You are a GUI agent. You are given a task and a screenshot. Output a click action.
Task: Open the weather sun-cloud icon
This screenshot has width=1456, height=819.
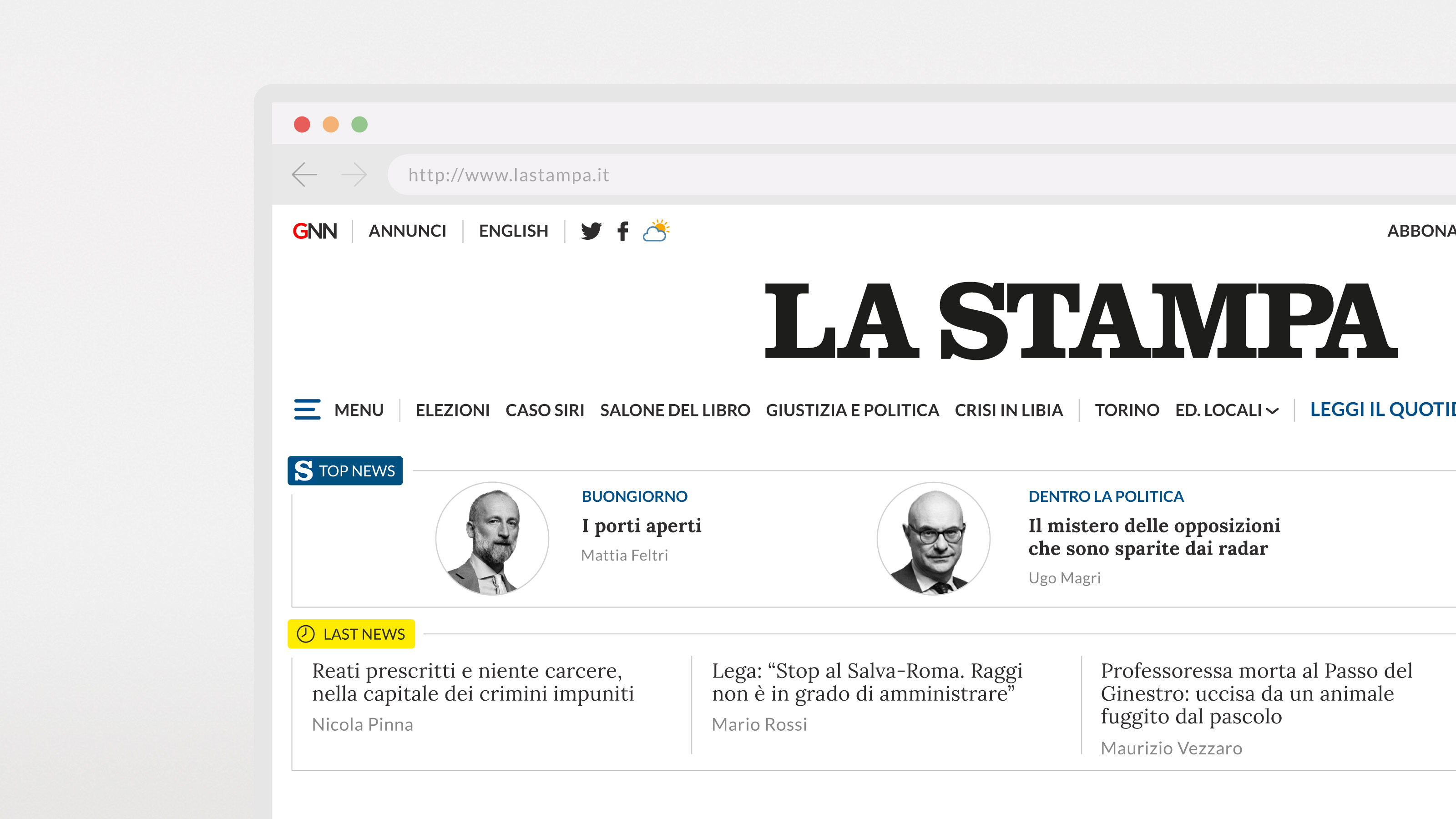coord(656,231)
